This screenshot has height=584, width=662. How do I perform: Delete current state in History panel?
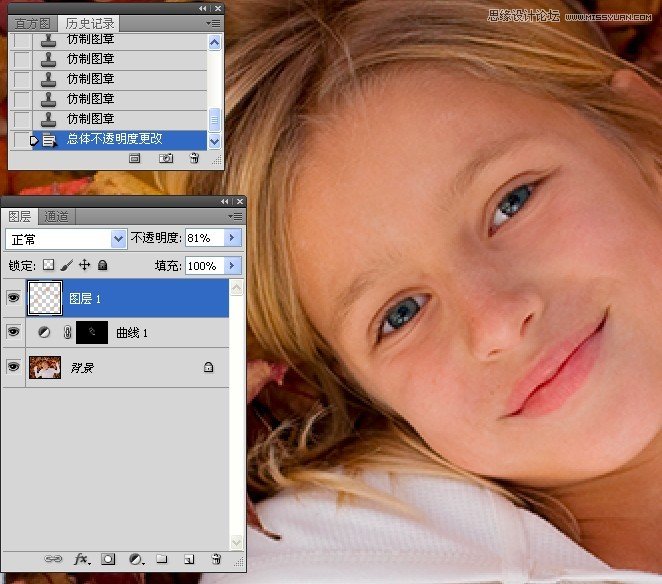coord(194,158)
